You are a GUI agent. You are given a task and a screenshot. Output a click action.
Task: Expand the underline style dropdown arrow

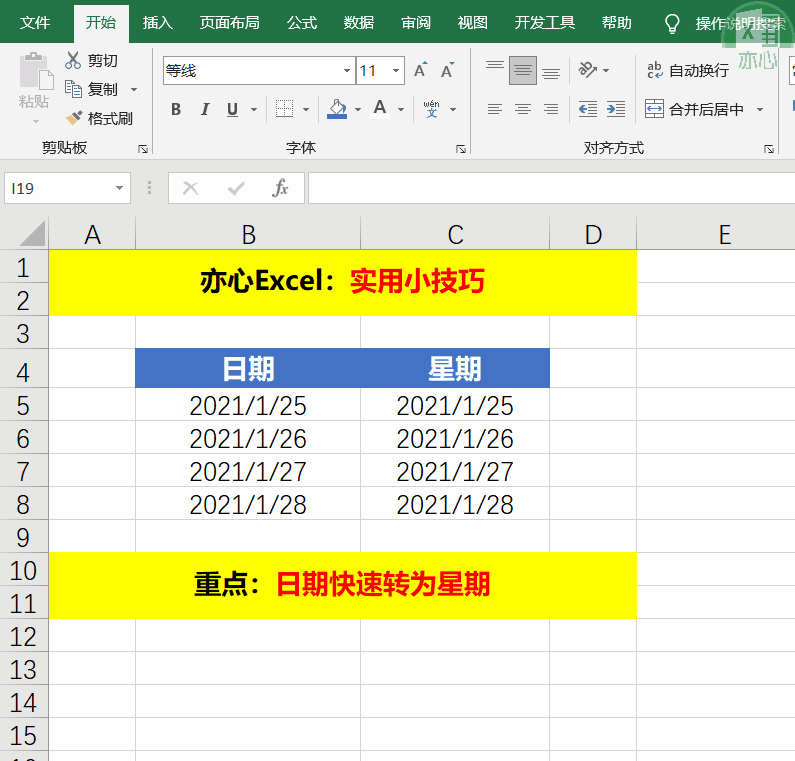[x=254, y=109]
